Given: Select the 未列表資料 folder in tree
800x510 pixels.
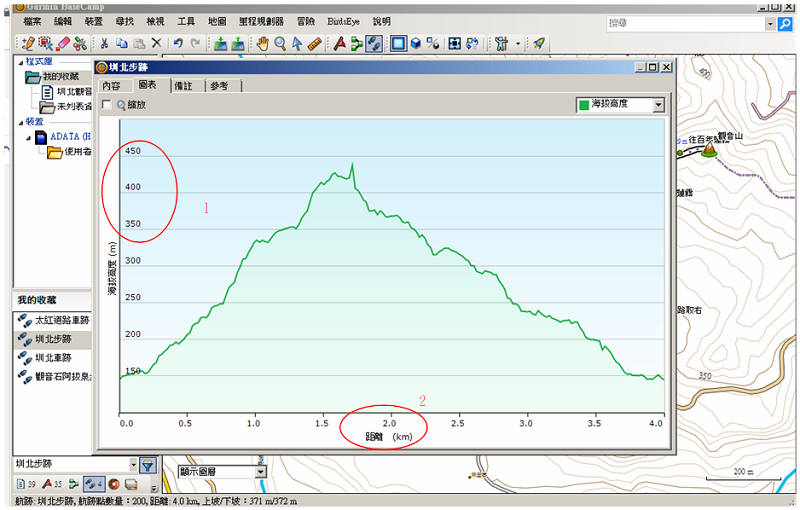Looking at the screenshot, I should pyautogui.click(x=66, y=107).
